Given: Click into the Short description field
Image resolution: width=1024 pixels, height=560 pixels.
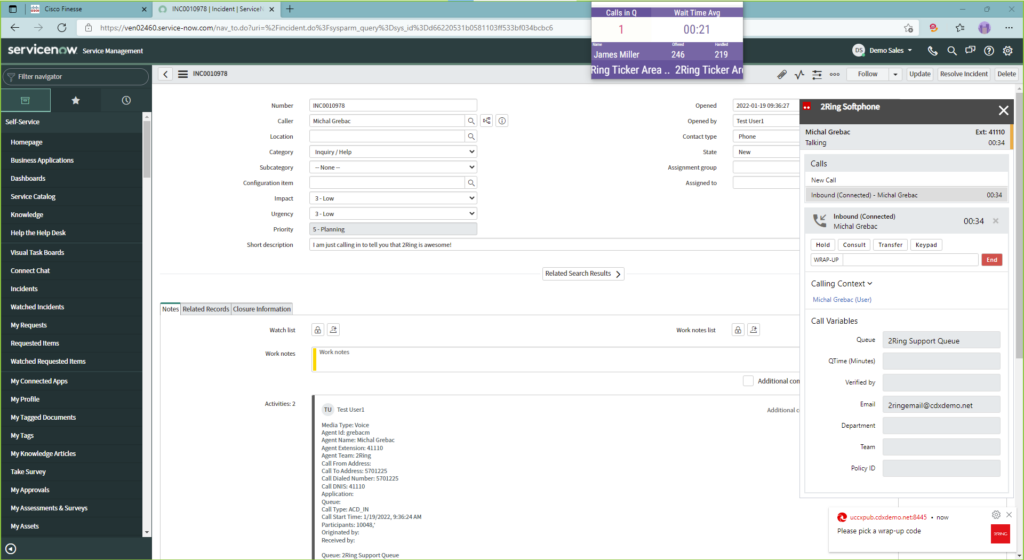Looking at the screenshot, I should (x=554, y=245).
